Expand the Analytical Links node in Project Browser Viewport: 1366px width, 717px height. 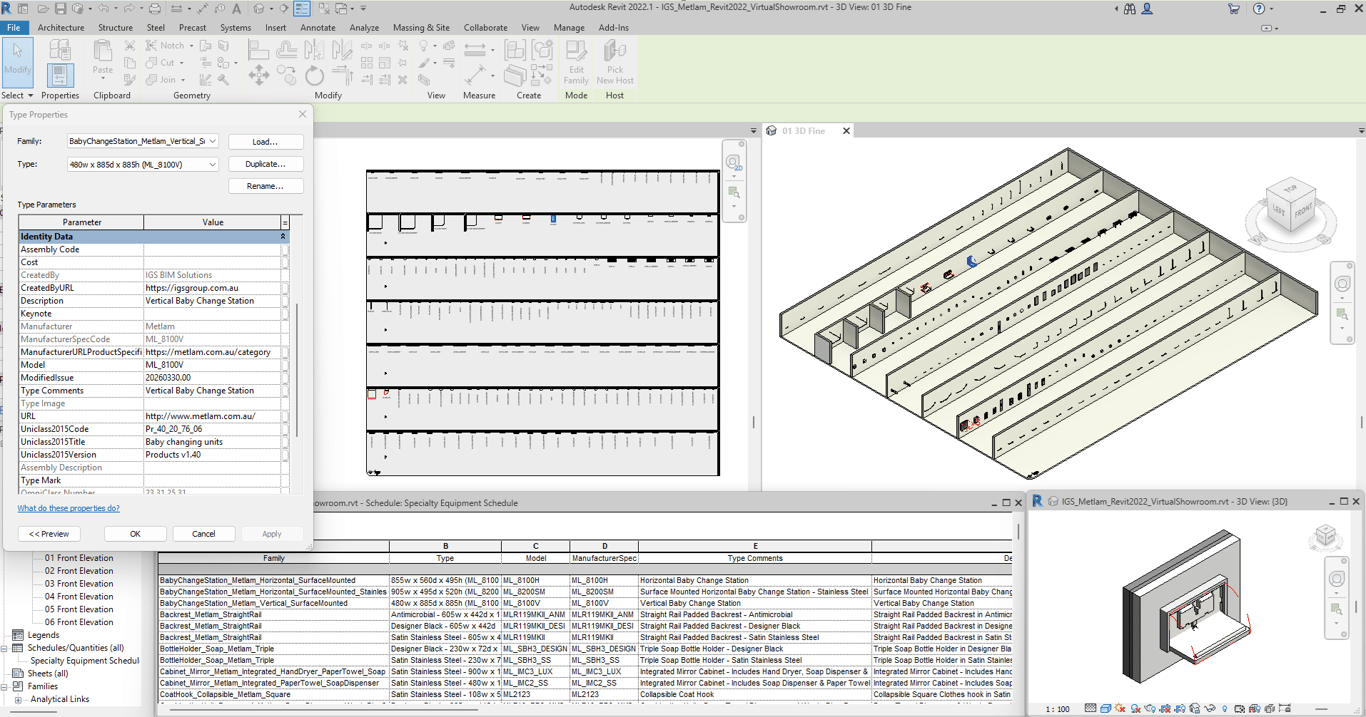pyautogui.click(x=18, y=700)
